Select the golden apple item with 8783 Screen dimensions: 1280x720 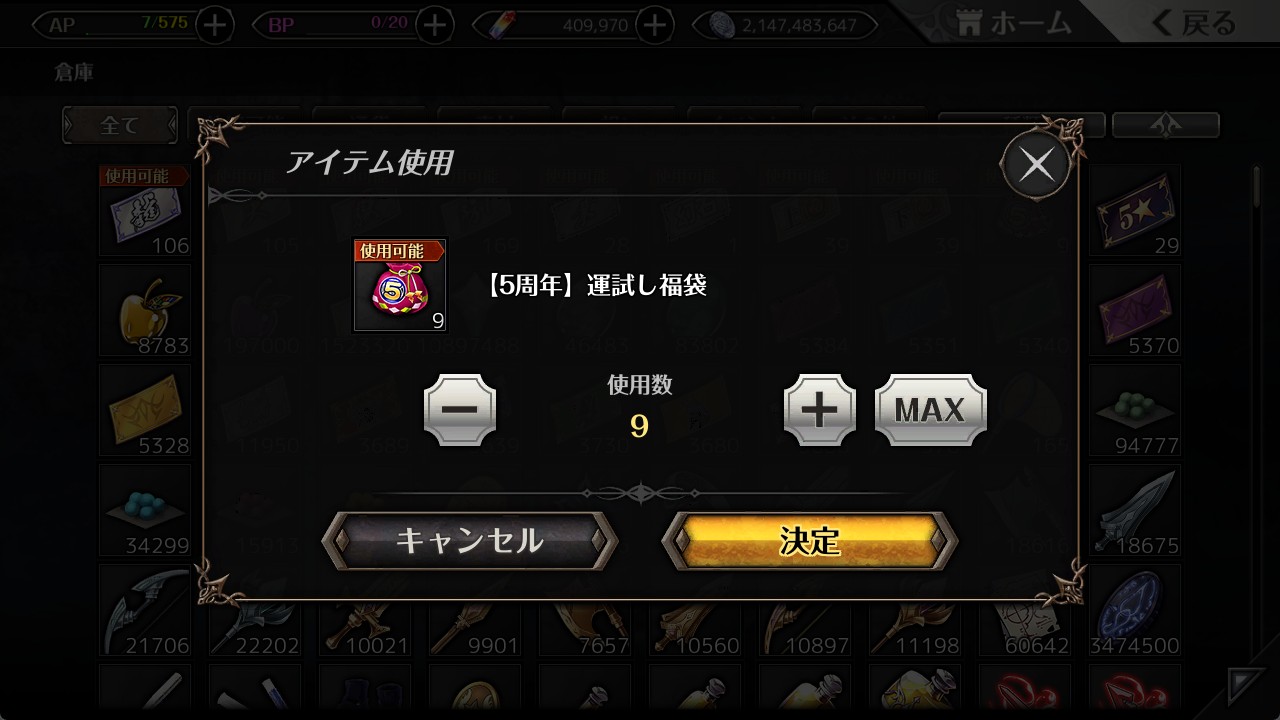(145, 311)
